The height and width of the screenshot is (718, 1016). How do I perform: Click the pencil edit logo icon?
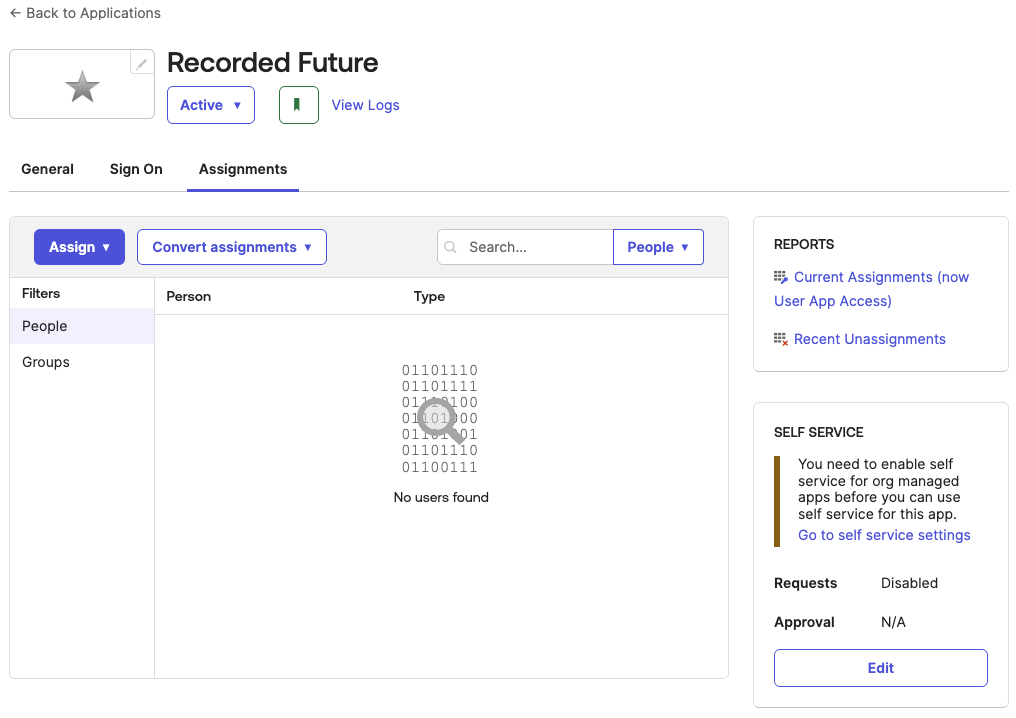click(142, 63)
